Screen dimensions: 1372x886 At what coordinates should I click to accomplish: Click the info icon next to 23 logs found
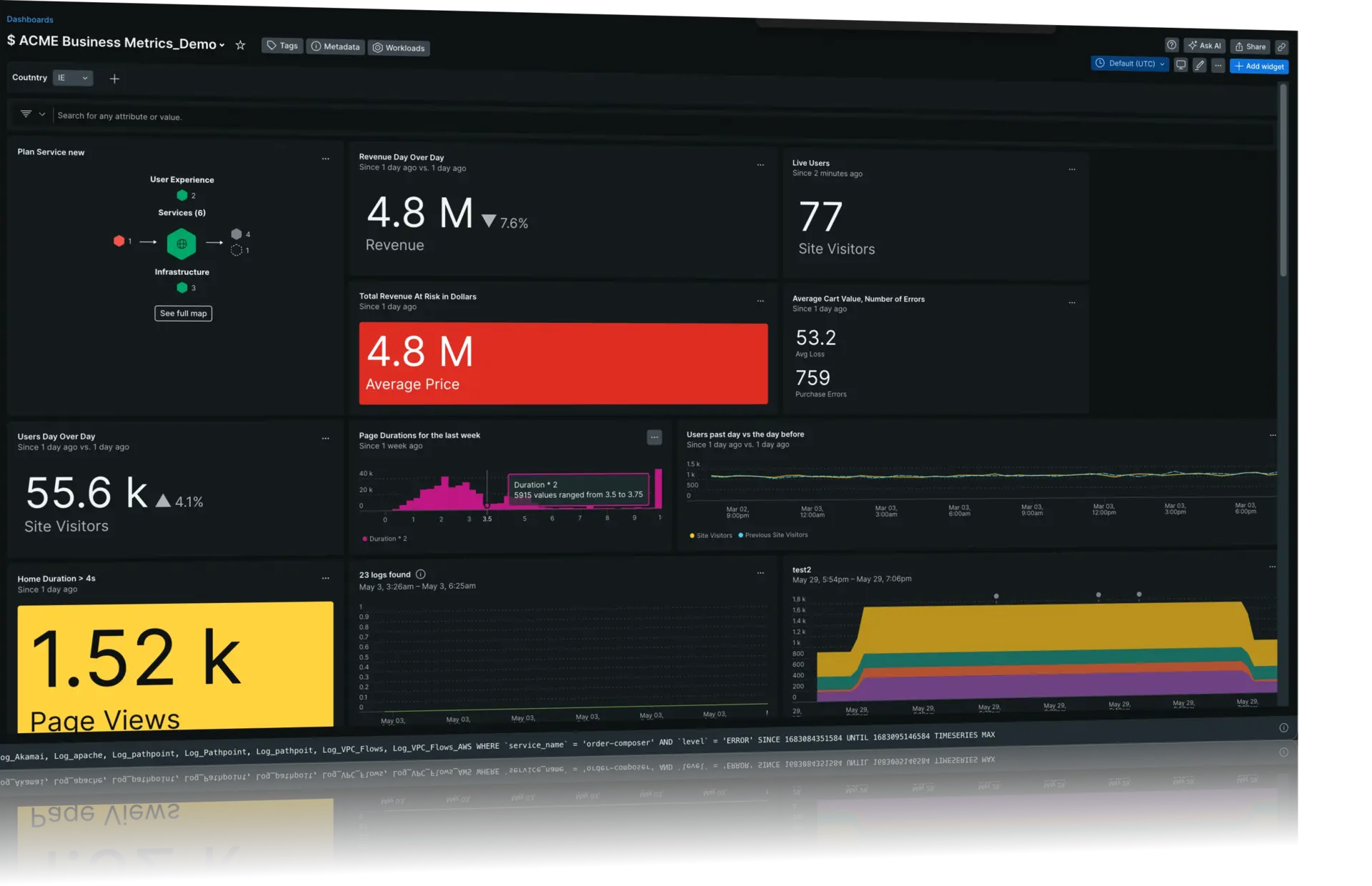(421, 574)
